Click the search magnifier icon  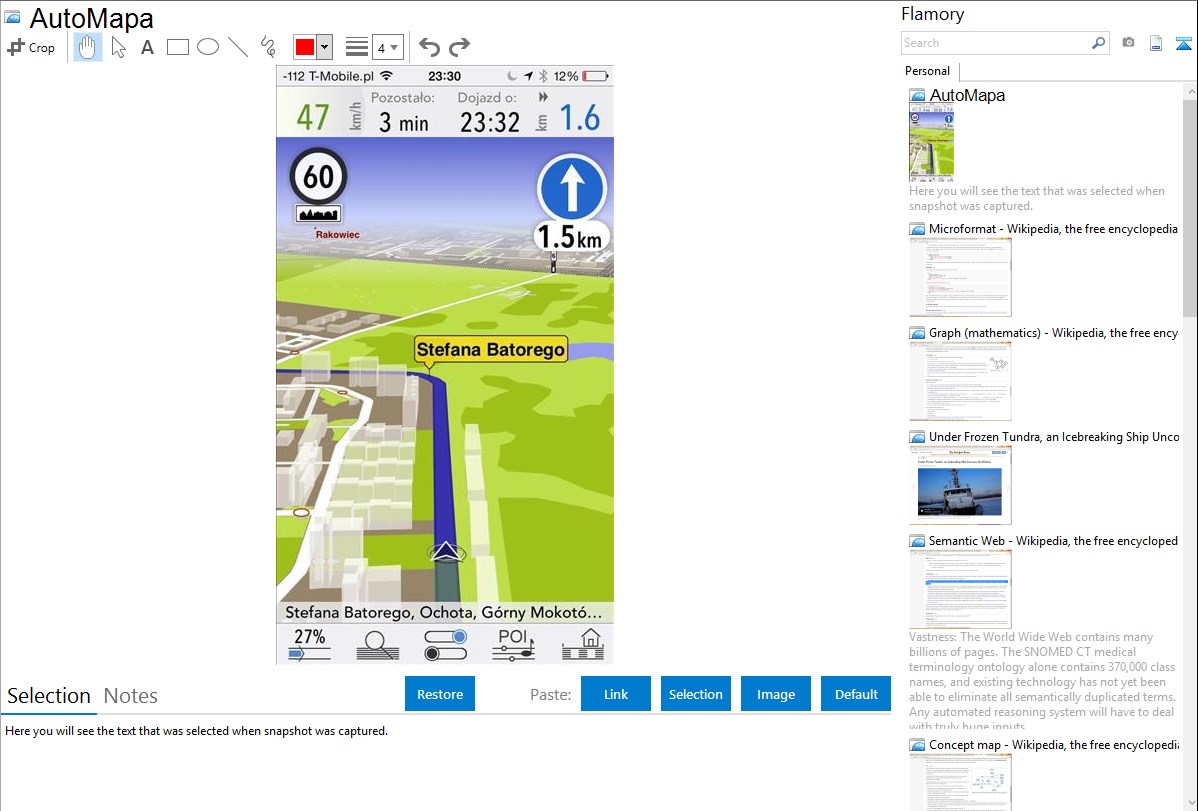1099,43
